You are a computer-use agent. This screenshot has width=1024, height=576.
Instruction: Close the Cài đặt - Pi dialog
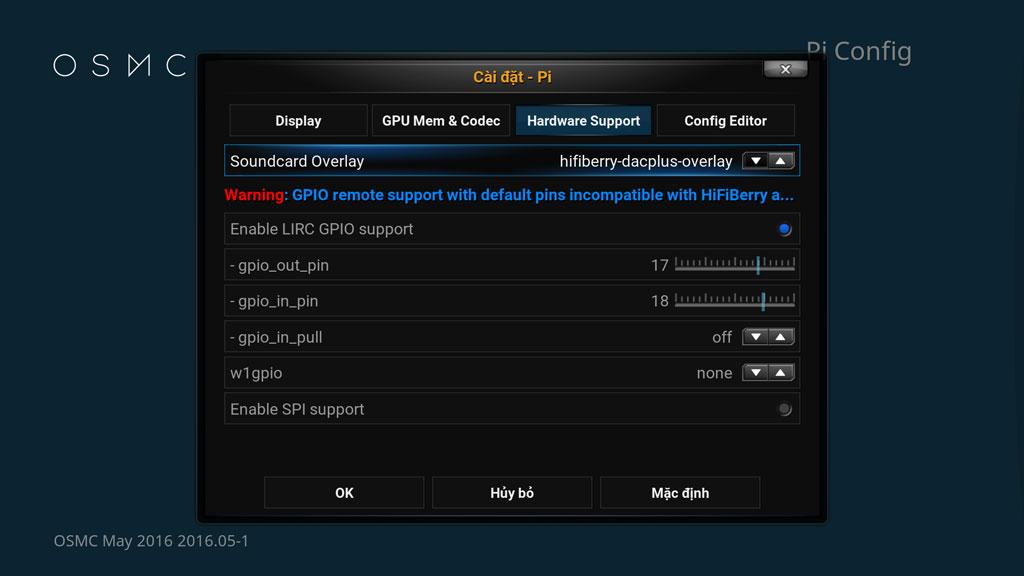coord(785,69)
